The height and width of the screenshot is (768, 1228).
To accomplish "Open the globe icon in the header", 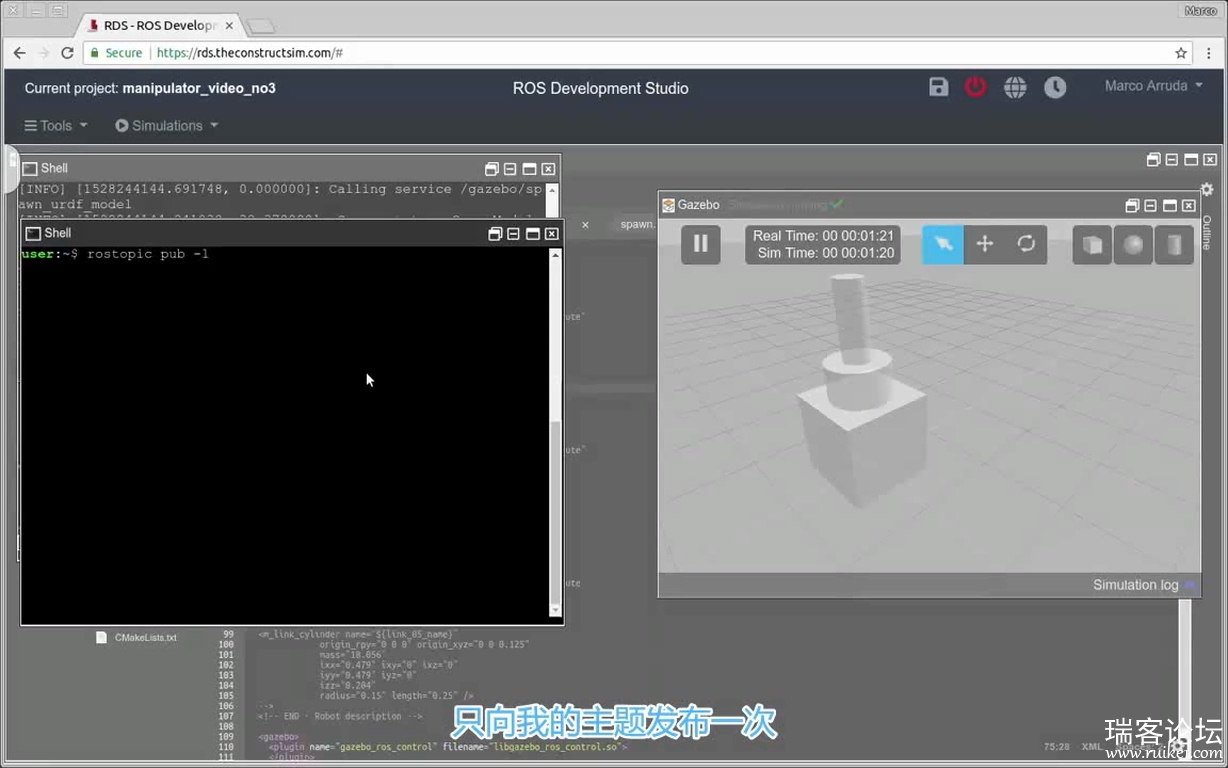I will [1015, 87].
